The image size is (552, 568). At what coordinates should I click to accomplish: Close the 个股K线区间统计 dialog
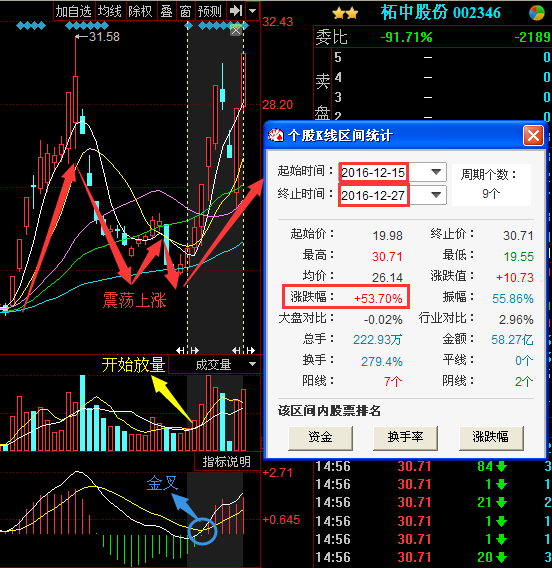tap(533, 136)
